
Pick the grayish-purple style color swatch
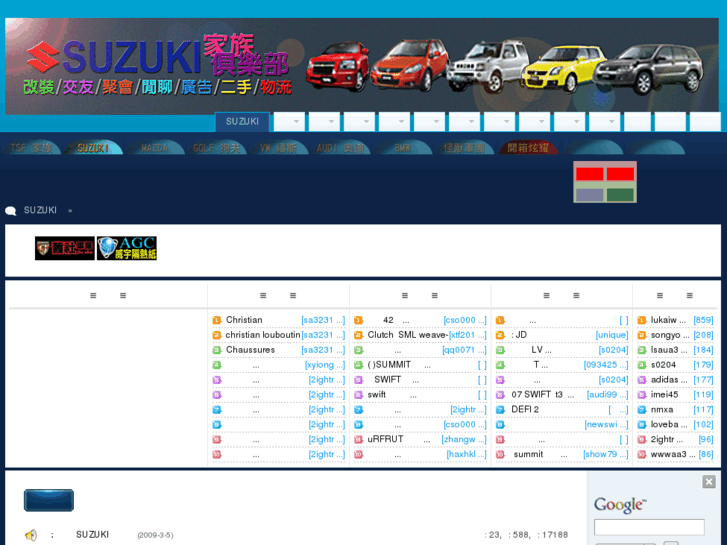click(590, 194)
